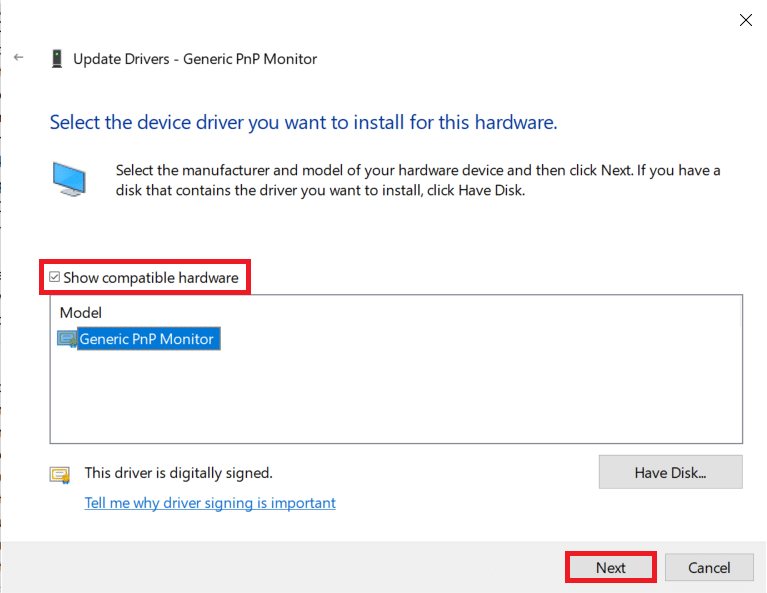This screenshot has width=767, height=593.
Task: Click the back arrow in the title bar
Action: point(18,59)
